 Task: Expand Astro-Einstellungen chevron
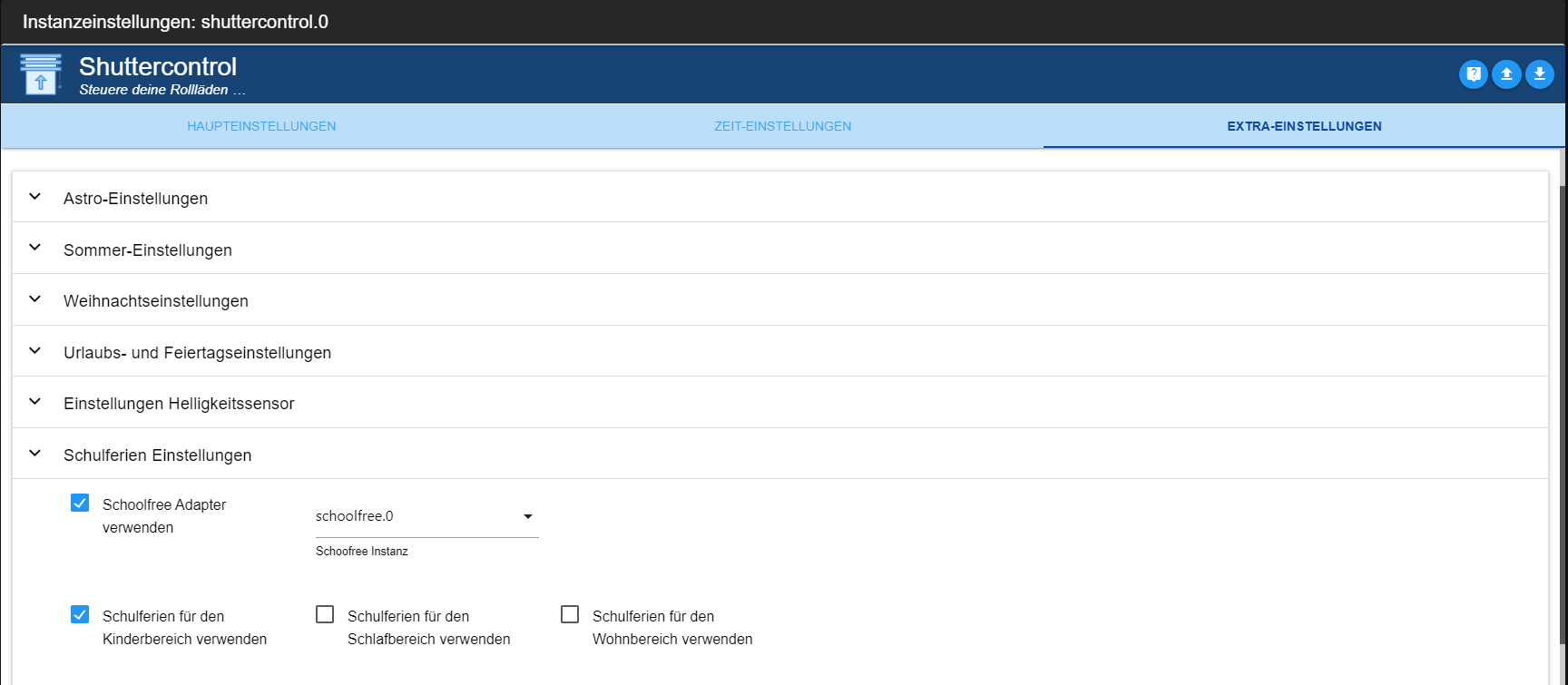click(34, 197)
